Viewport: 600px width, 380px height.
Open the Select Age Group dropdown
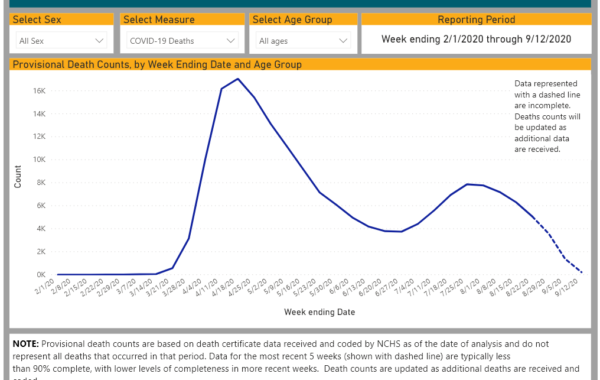(x=303, y=41)
